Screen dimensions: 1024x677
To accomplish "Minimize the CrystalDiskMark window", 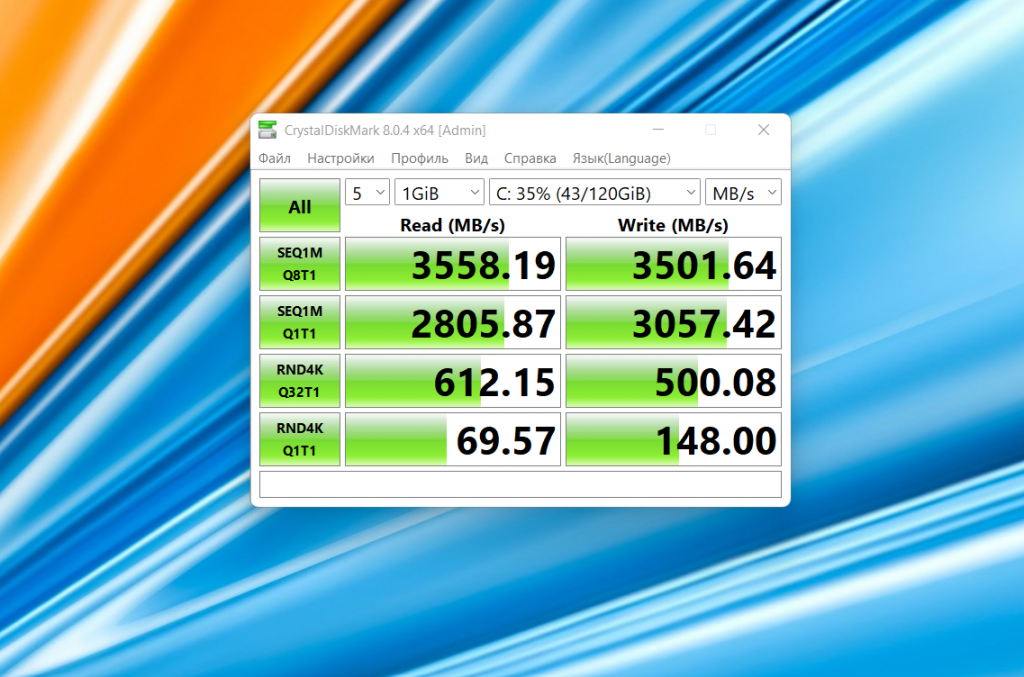I will pyautogui.click(x=658, y=130).
